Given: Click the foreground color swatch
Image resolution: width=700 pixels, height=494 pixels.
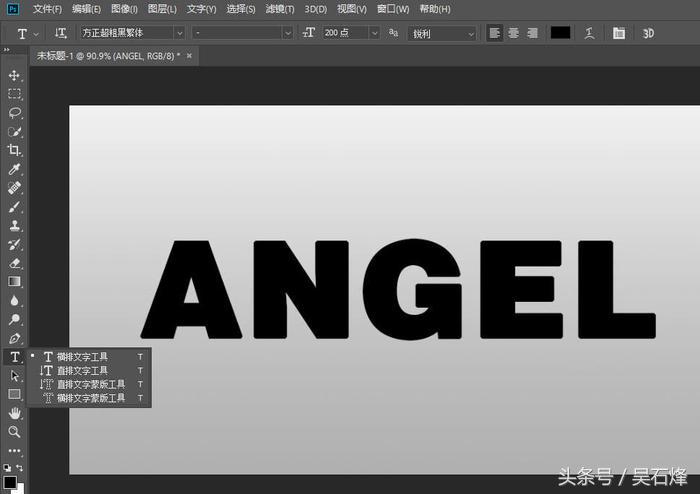Looking at the screenshot, I should [9, 482].
